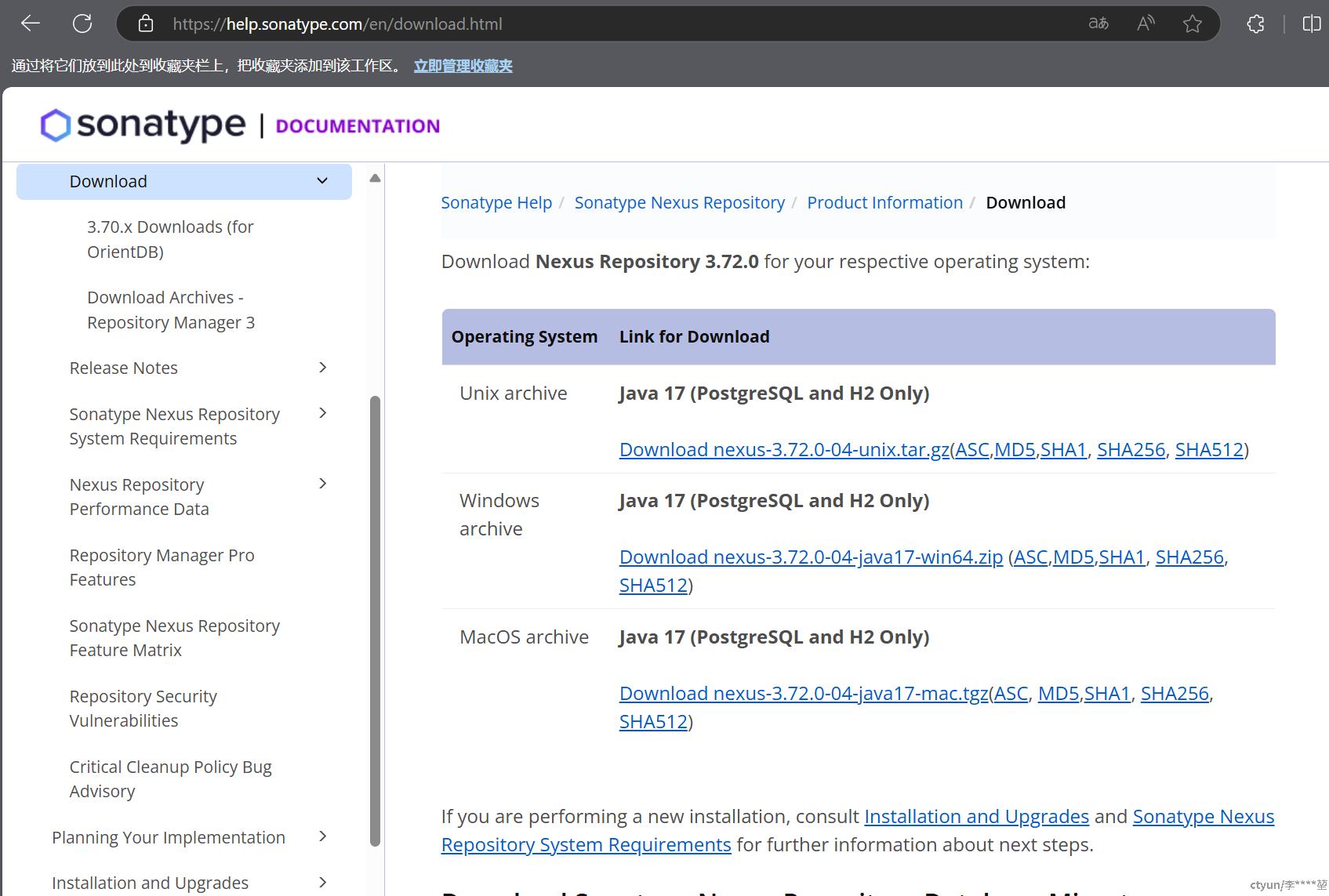Download nexus-3.72.0-04-unix.tar.gz
Screen dimensions: 1329x896
[x=784, y=449]
